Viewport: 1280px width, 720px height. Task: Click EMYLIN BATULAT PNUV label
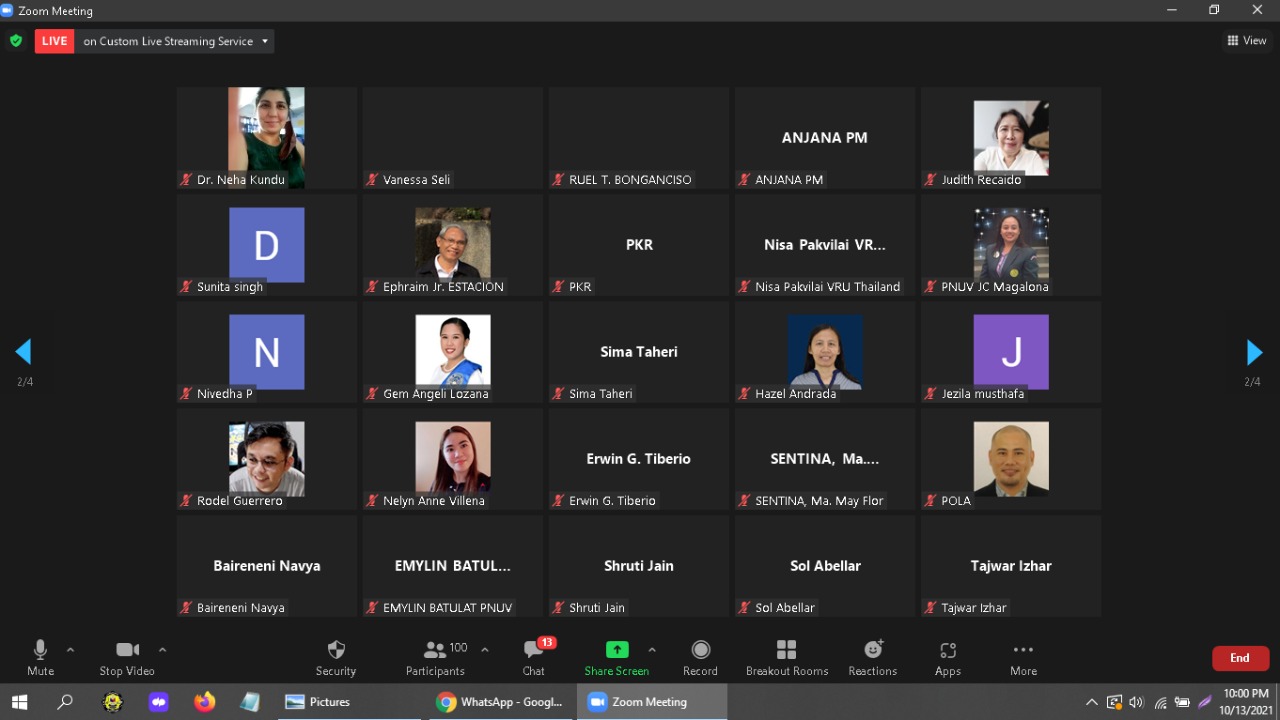pos(448,608)
